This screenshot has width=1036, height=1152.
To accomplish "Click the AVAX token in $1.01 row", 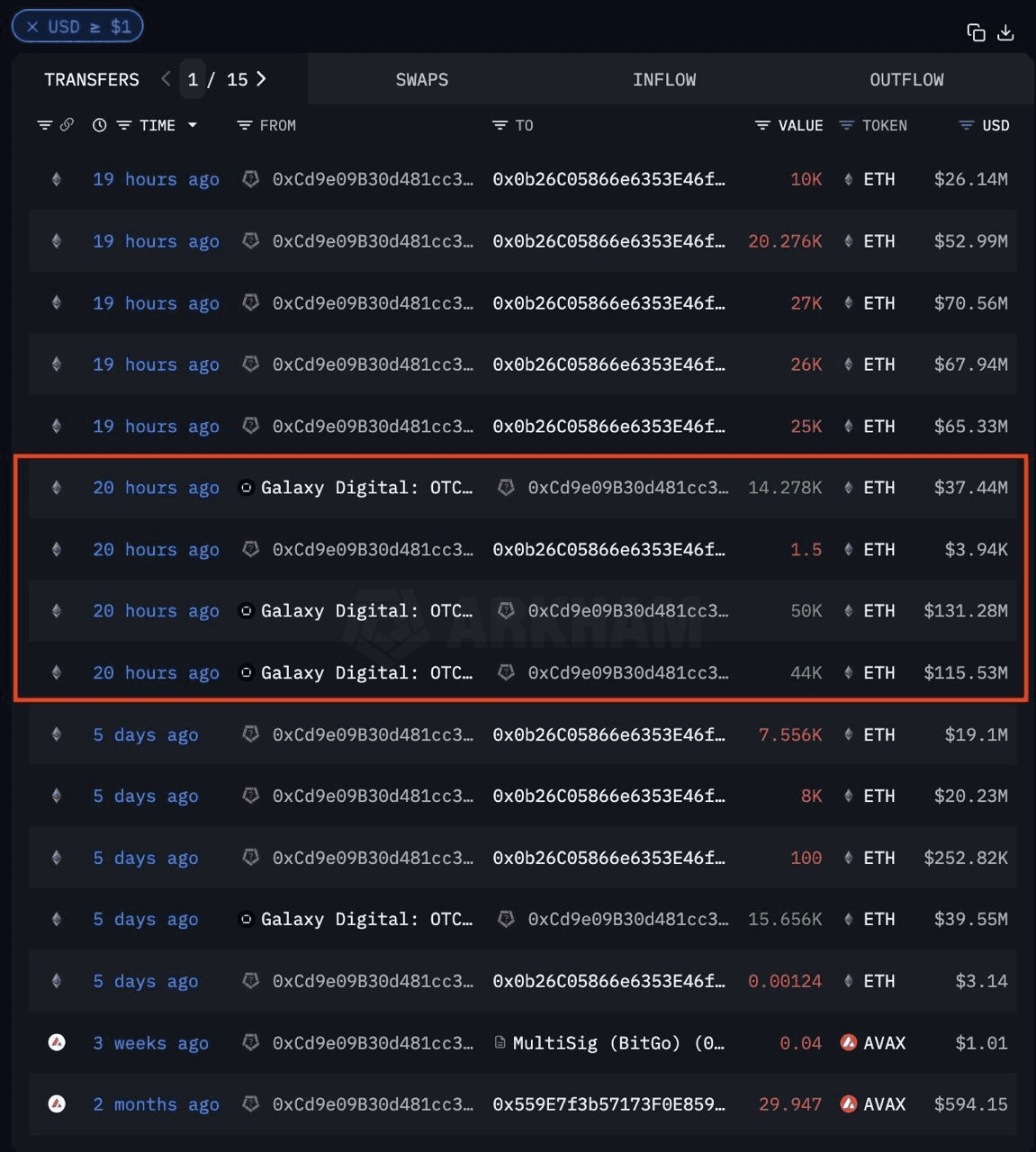I will click(884, 1043).
